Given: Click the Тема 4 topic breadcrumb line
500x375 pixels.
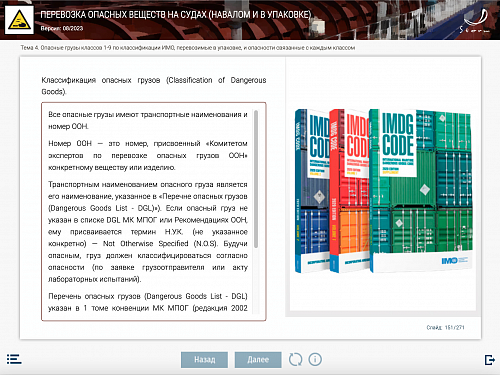Looking at the screenshot, I should click(x=188, y=48).
